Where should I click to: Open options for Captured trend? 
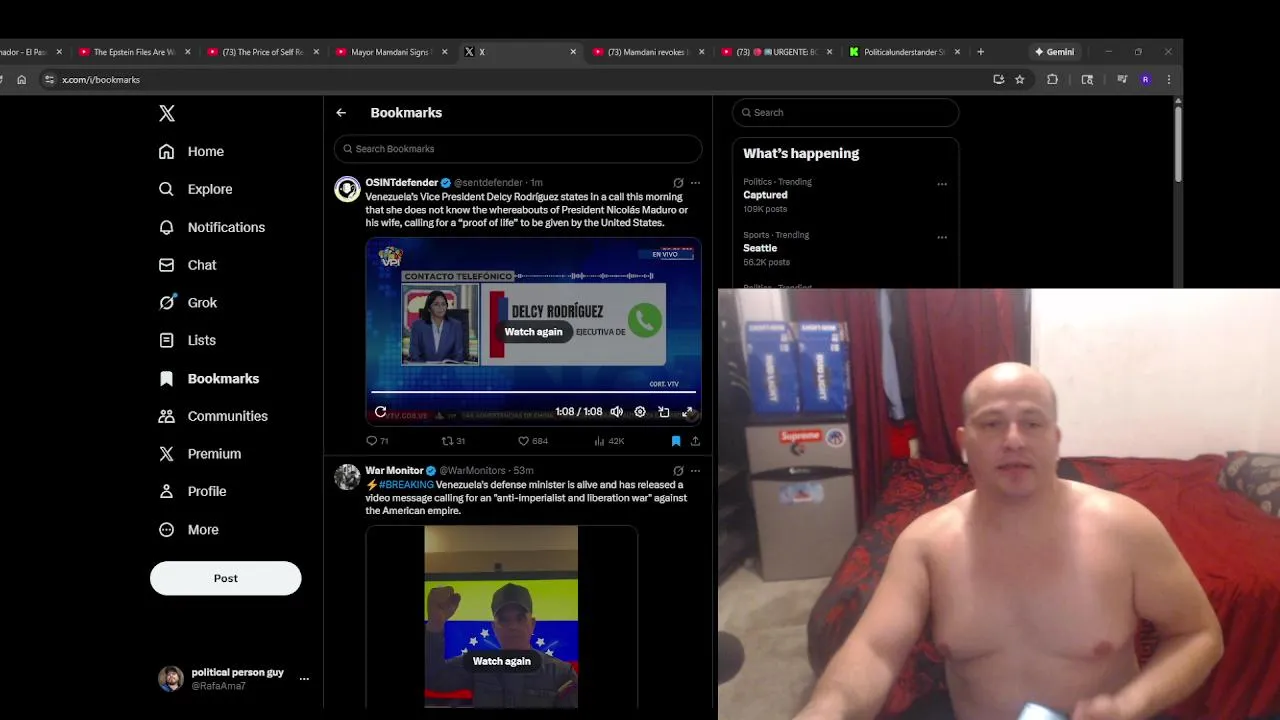pyautogui.click(x=941, y=184)
